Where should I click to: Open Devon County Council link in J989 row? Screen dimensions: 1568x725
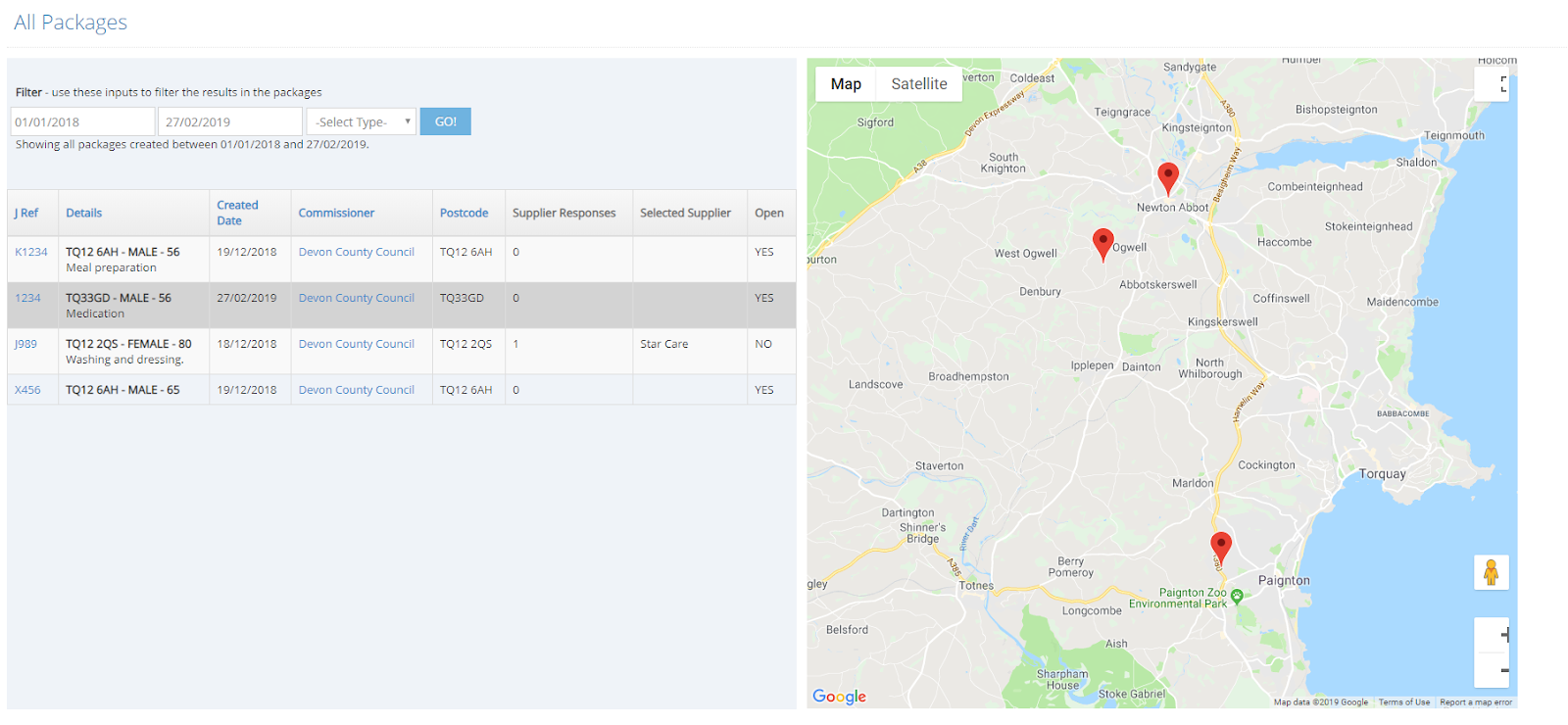pos(357,344)
